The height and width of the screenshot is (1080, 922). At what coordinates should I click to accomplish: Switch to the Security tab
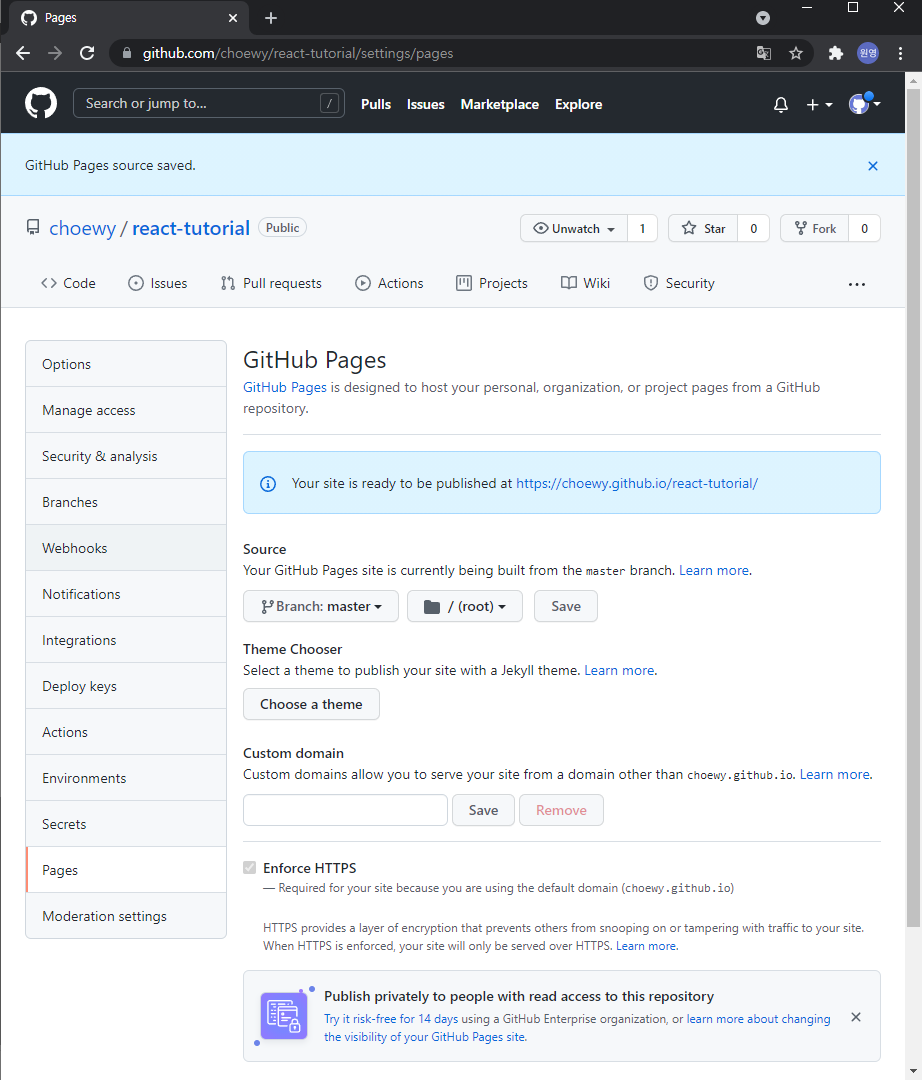tap(679, 283)
